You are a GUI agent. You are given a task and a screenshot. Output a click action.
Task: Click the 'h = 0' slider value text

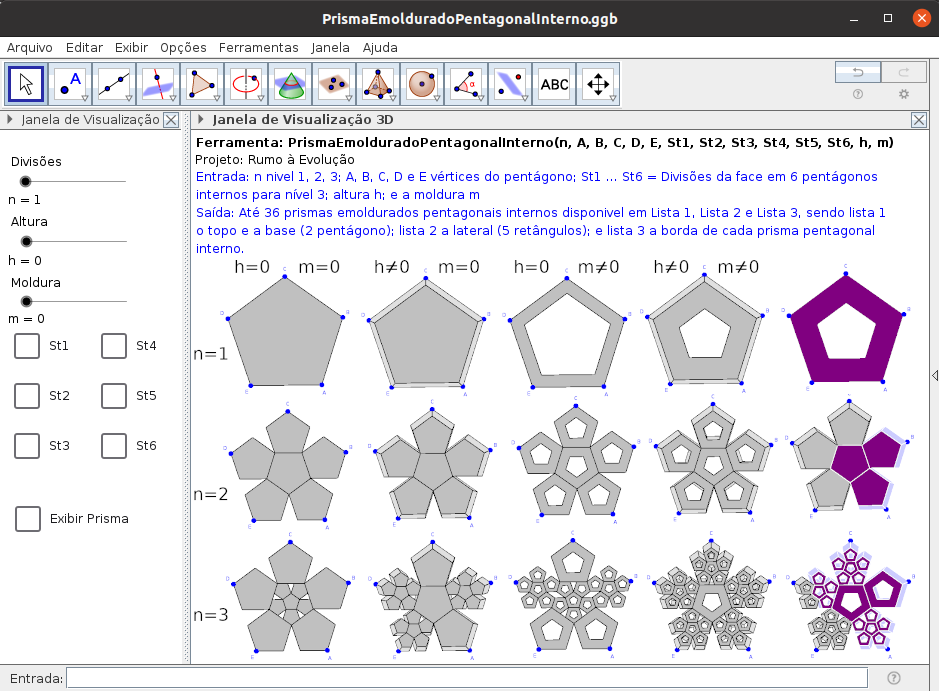[25, 260]
